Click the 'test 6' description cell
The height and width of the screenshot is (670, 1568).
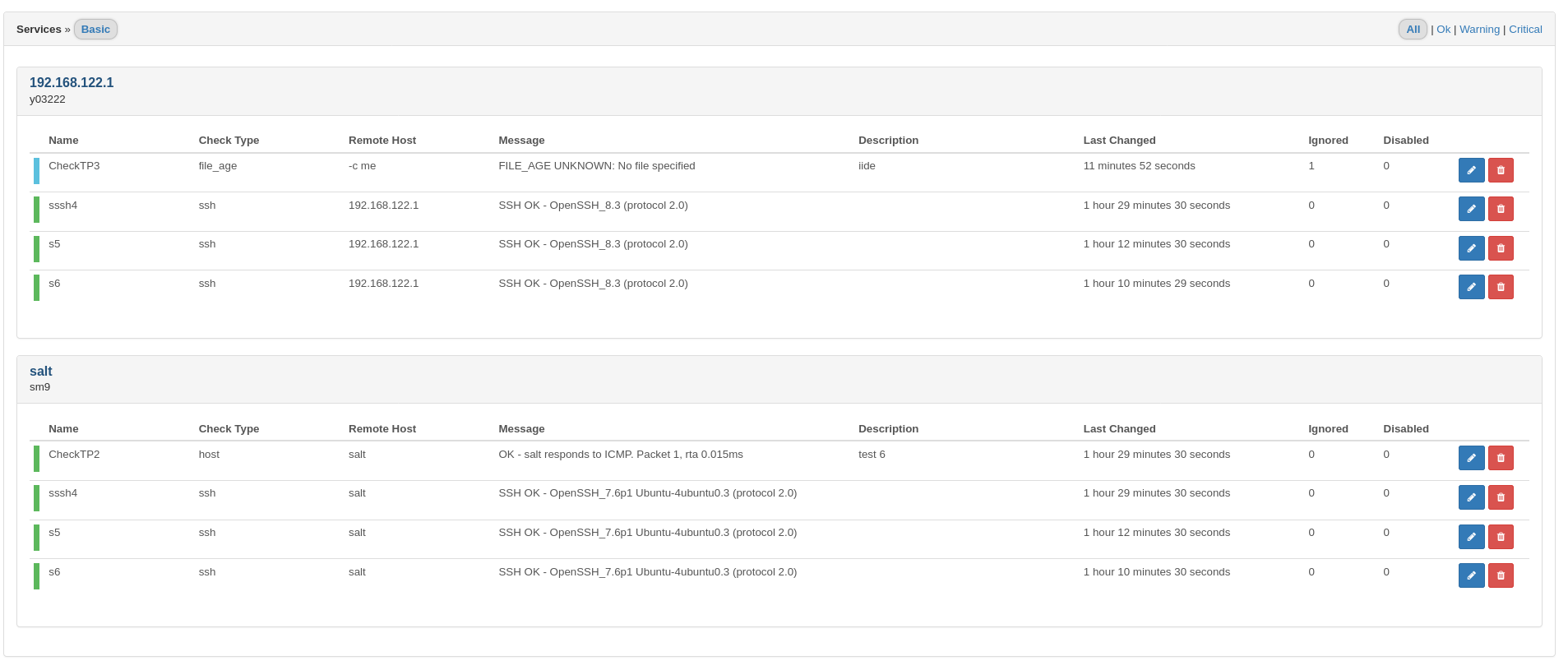[x=872, y=455]
